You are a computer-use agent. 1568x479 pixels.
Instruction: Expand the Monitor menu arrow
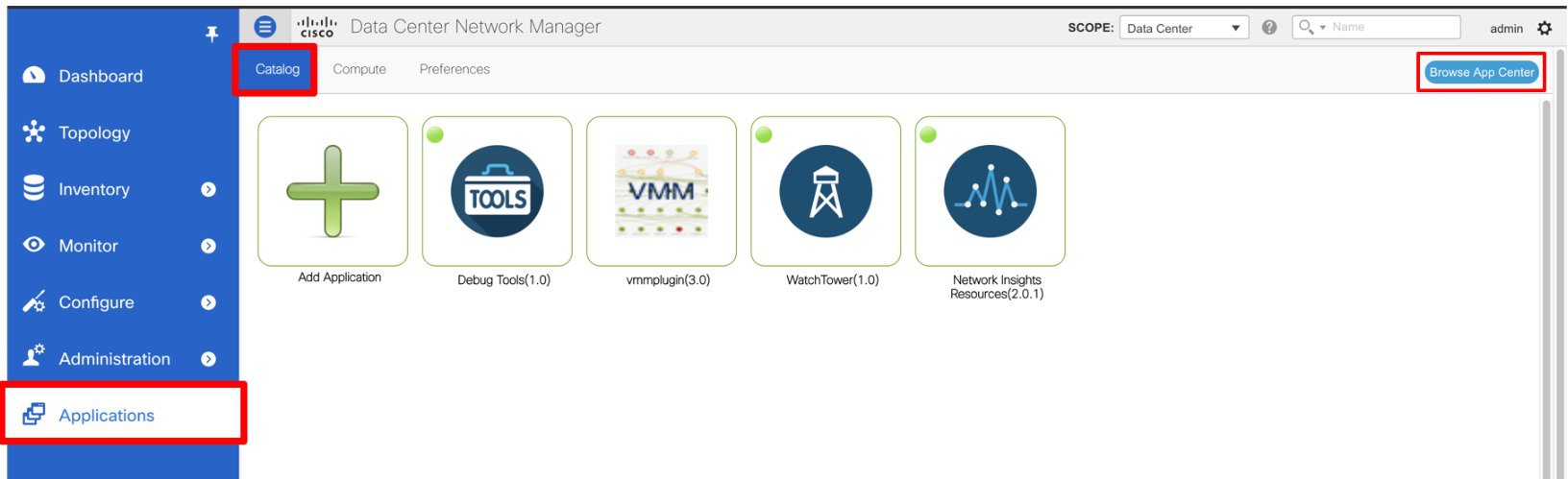pyautogui.click(x=208, y=247)
